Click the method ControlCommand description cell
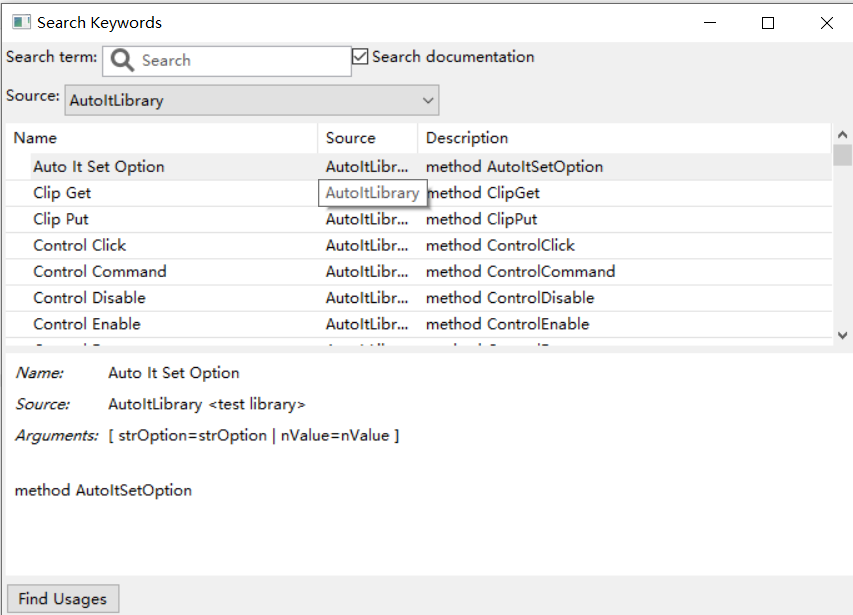 [521, 271]
